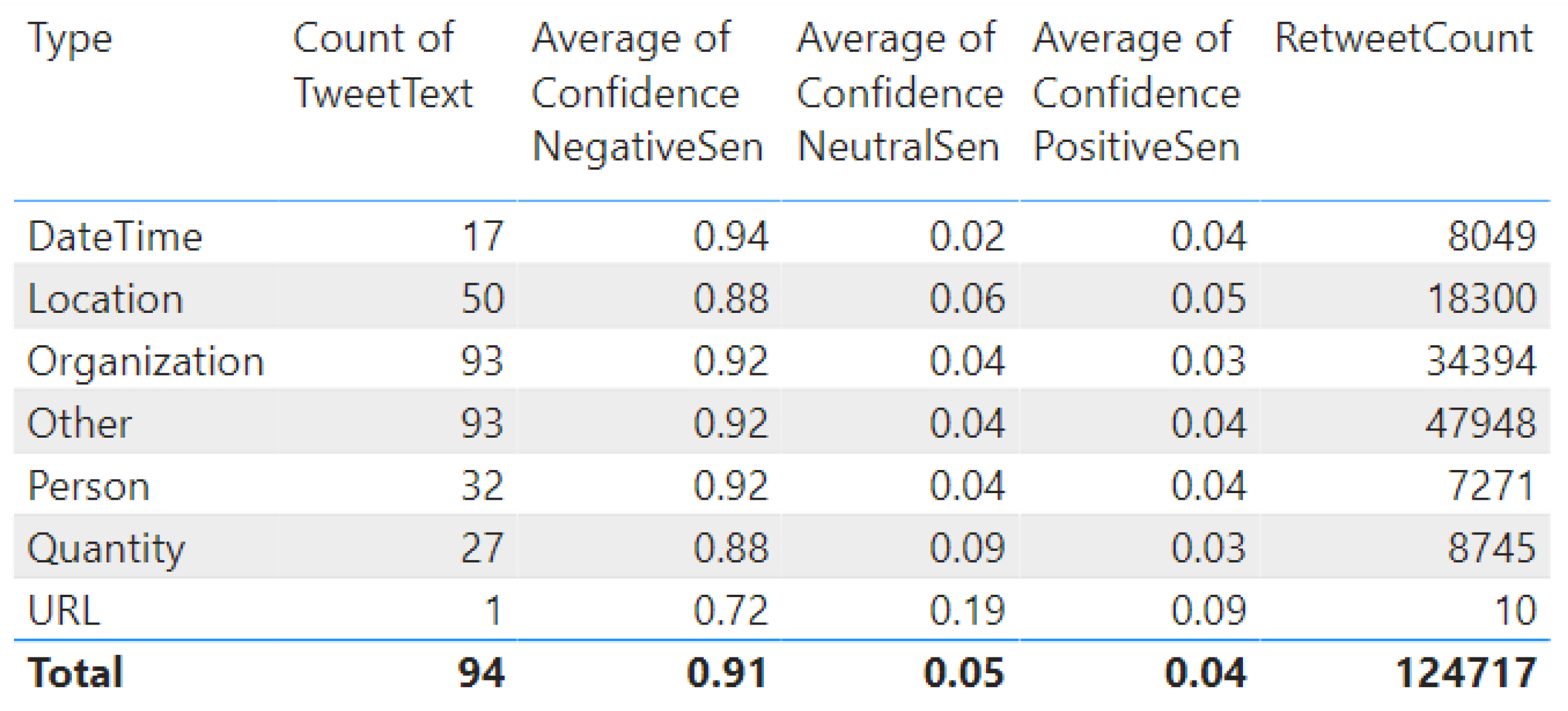The height and width of the screenshot is (711, 1568).
Task: Sort by the RetweetCount column header
Action: click(x=1403, y=38)
